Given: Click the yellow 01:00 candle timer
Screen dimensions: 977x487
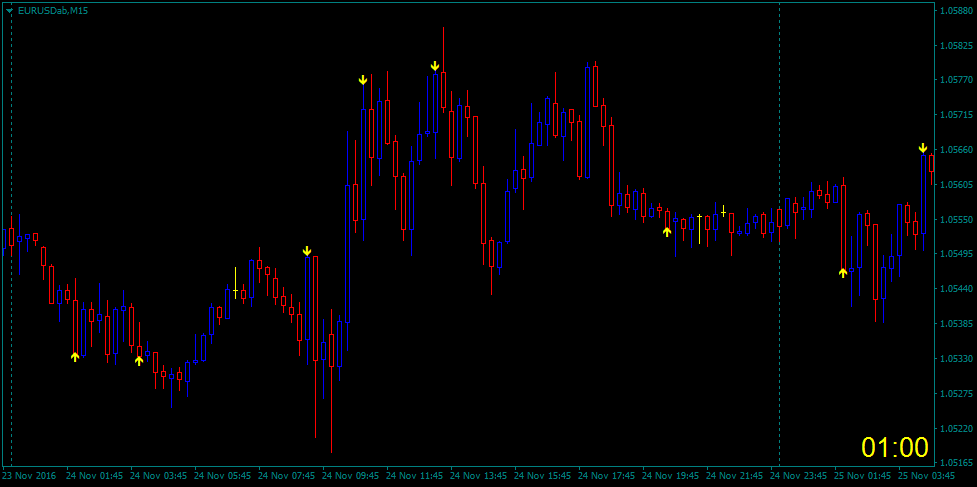Looking at the screenshot, I should pyautogui.click(x=895, y=447).
